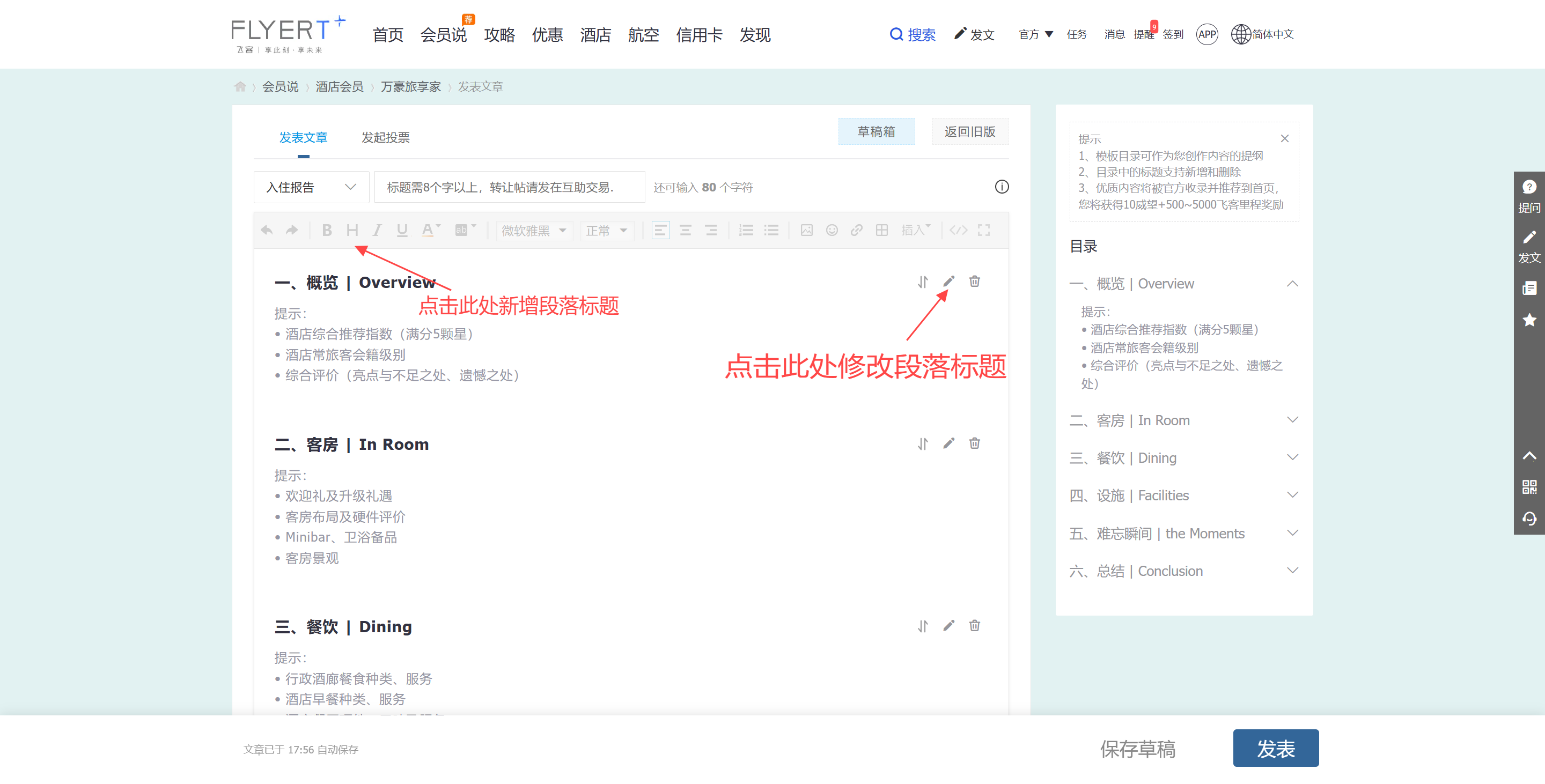Toggle fullscreen editor mode
This screenshot has width=1545, height=784.
point(984,230)
